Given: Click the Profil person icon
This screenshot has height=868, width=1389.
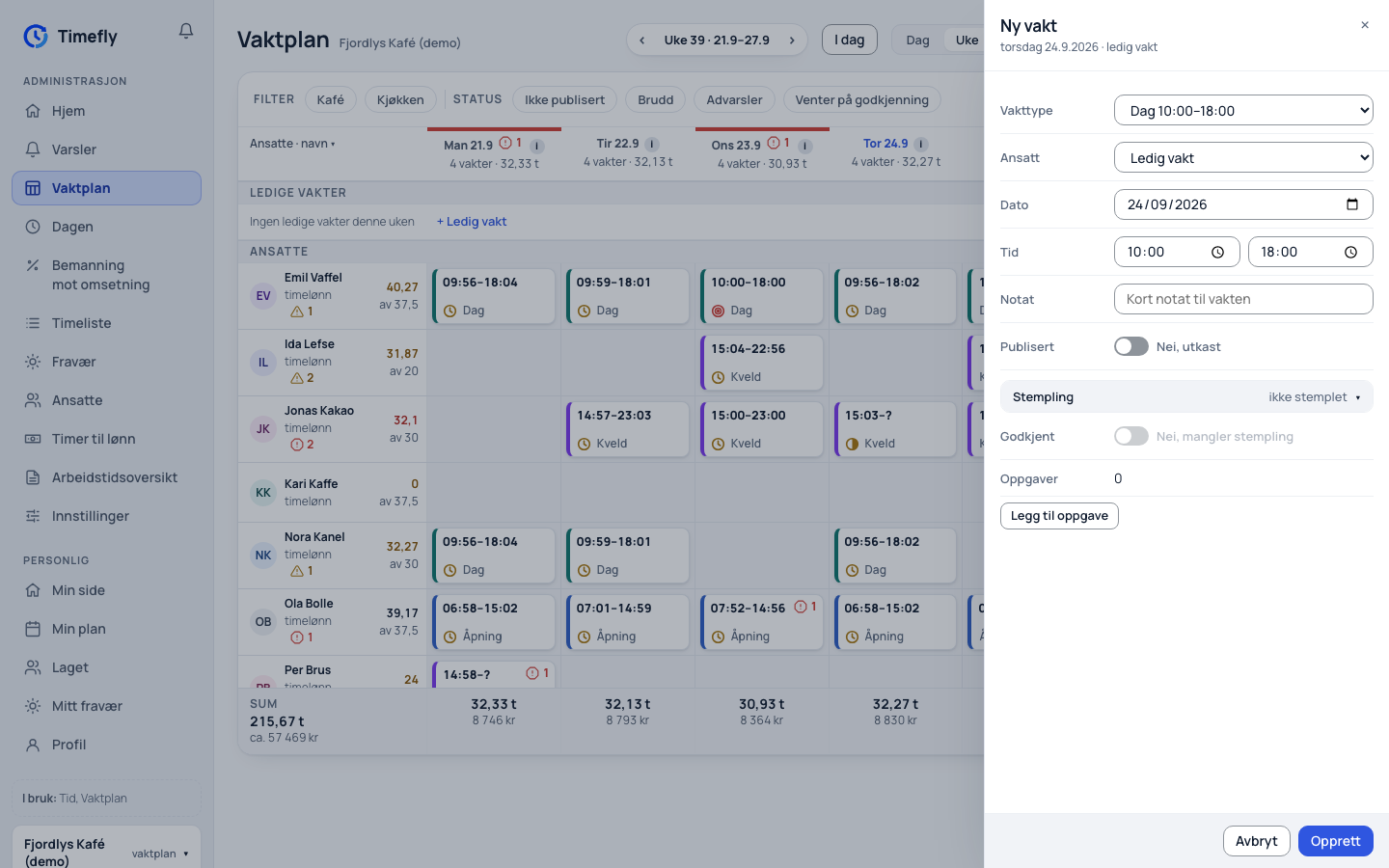Looking at the screenshot, I should 33,745.
